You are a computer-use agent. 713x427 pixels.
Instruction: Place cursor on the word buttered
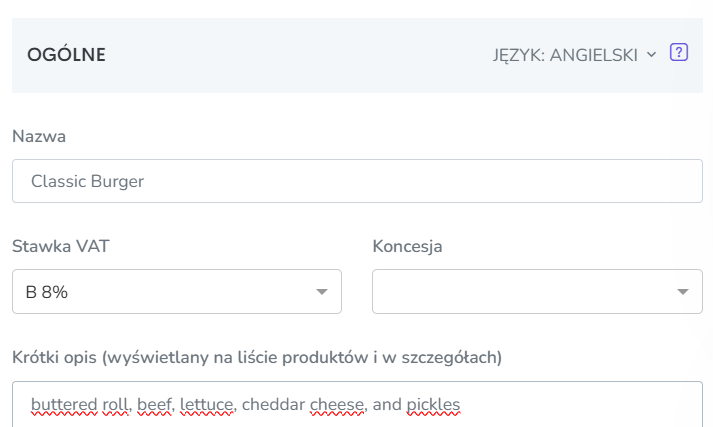point(64,404)
